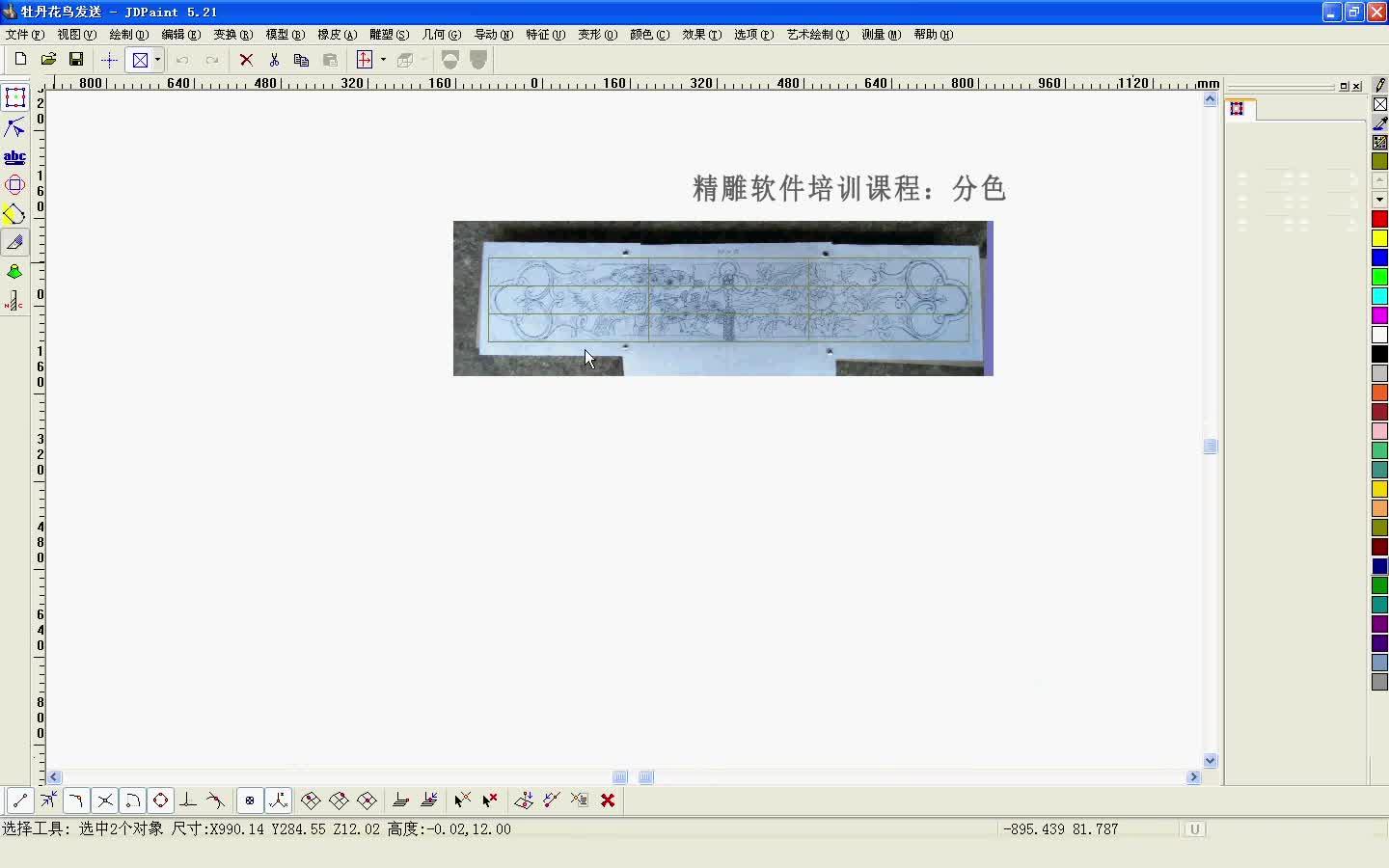Click the vertical scrollbar up arrow

pyautogui.click(x=1211, y=99)
